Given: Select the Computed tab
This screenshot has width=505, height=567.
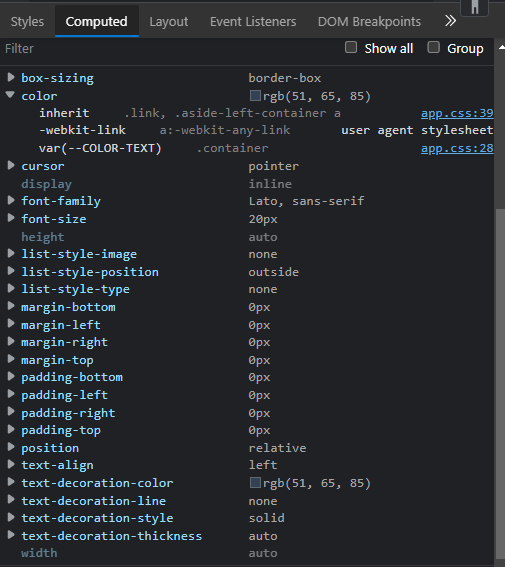Looking at the screenshot, I should 97,22.
